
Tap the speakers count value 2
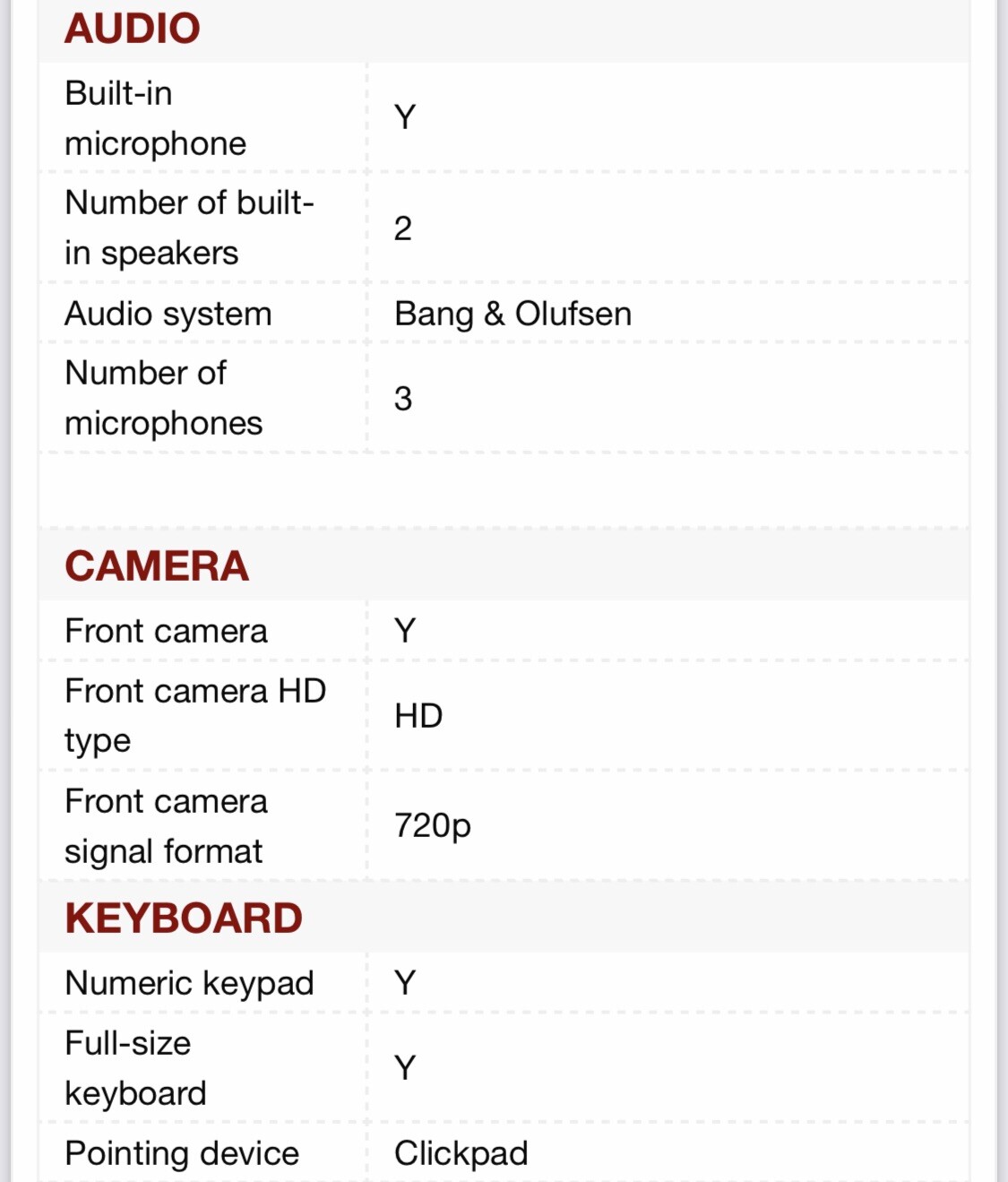click(403, 229)
